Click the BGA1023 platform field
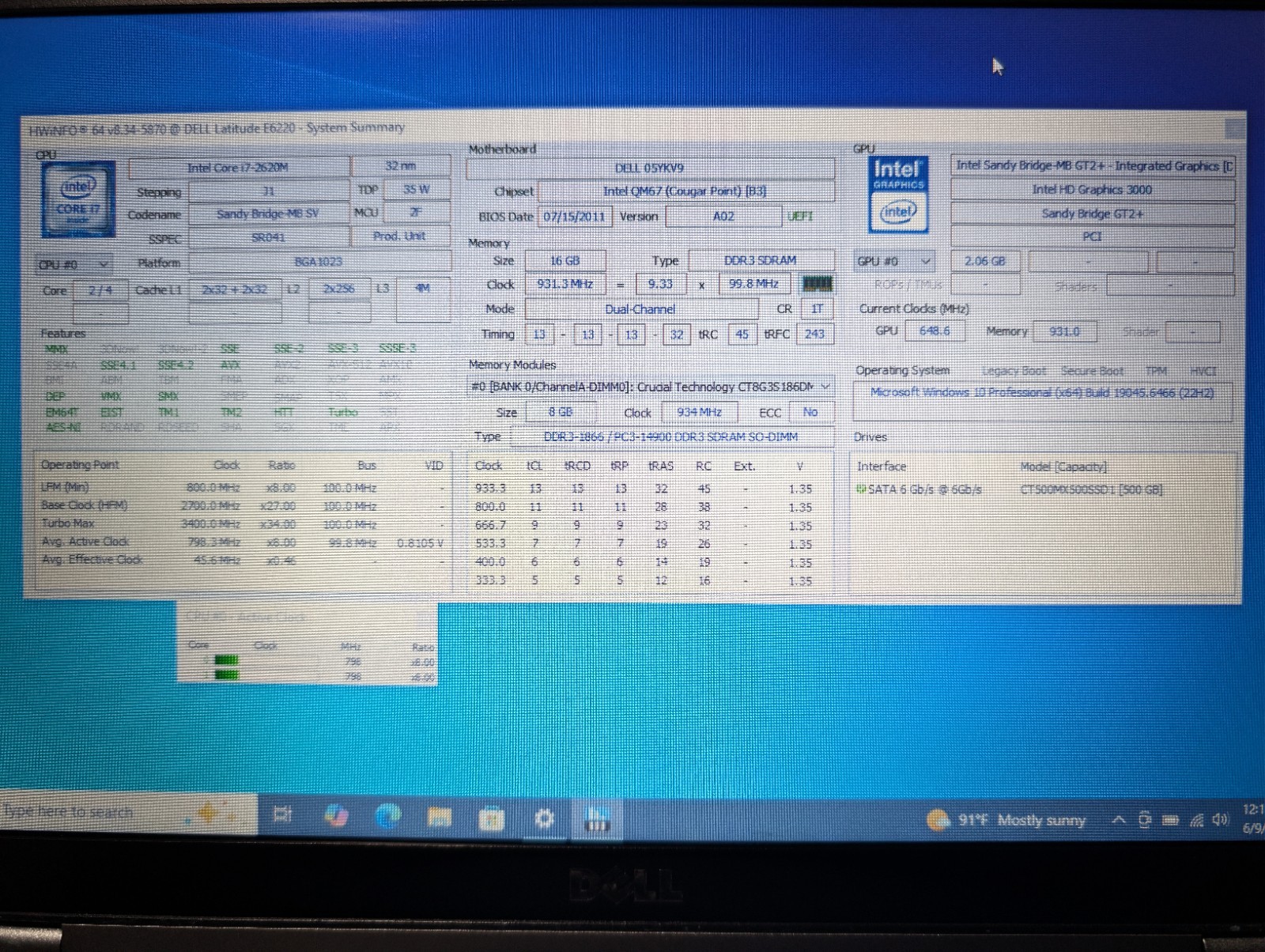The image size is (1265, 952). [x=319, y=262]
